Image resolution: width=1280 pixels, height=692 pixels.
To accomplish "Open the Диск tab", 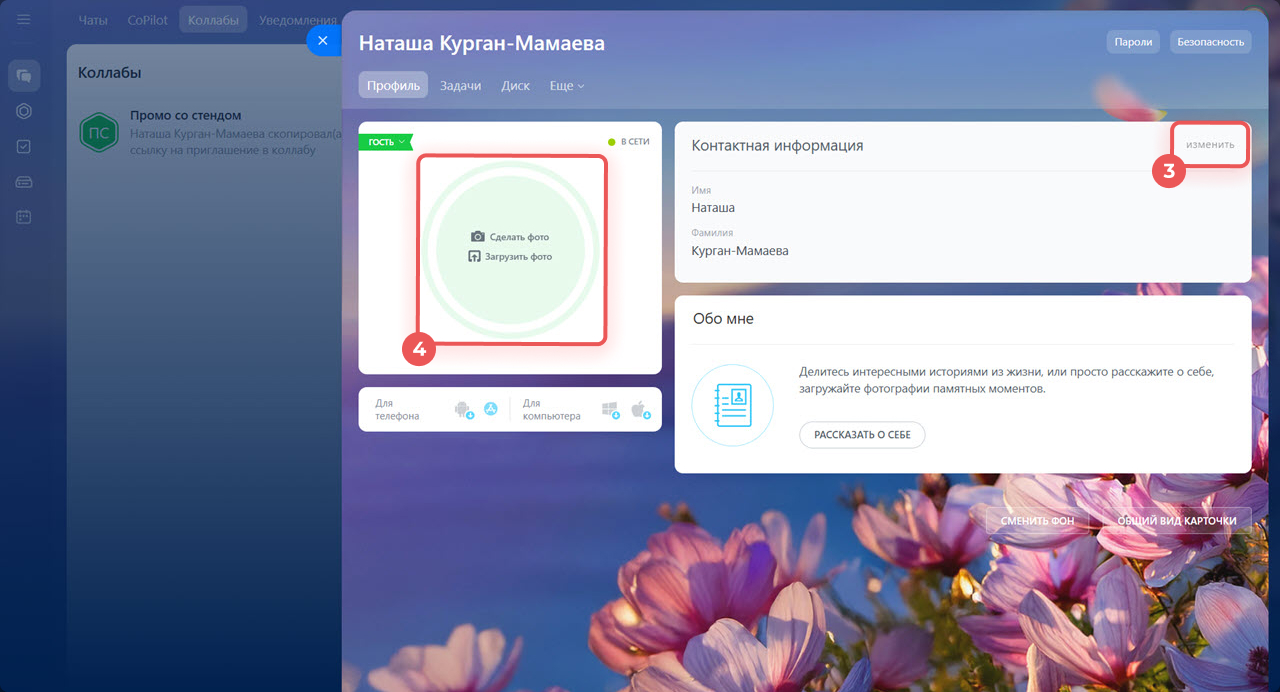I will click(x=516, y=86).
